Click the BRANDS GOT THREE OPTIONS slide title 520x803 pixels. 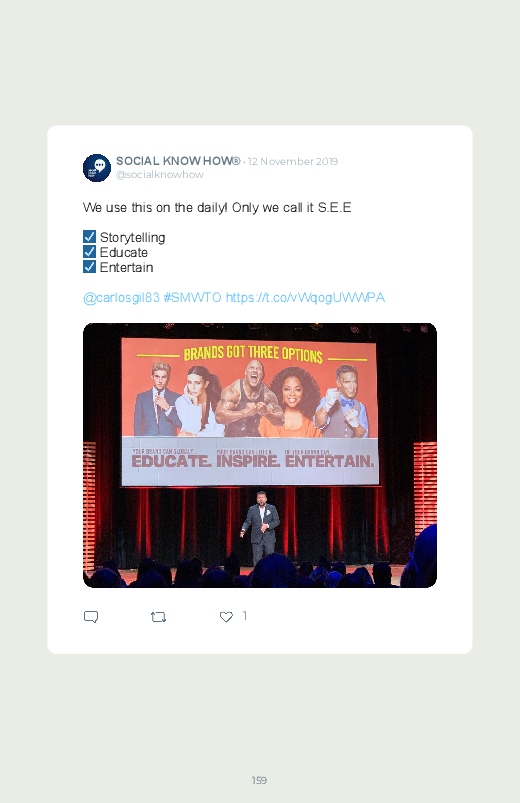[x=253, y=354]
